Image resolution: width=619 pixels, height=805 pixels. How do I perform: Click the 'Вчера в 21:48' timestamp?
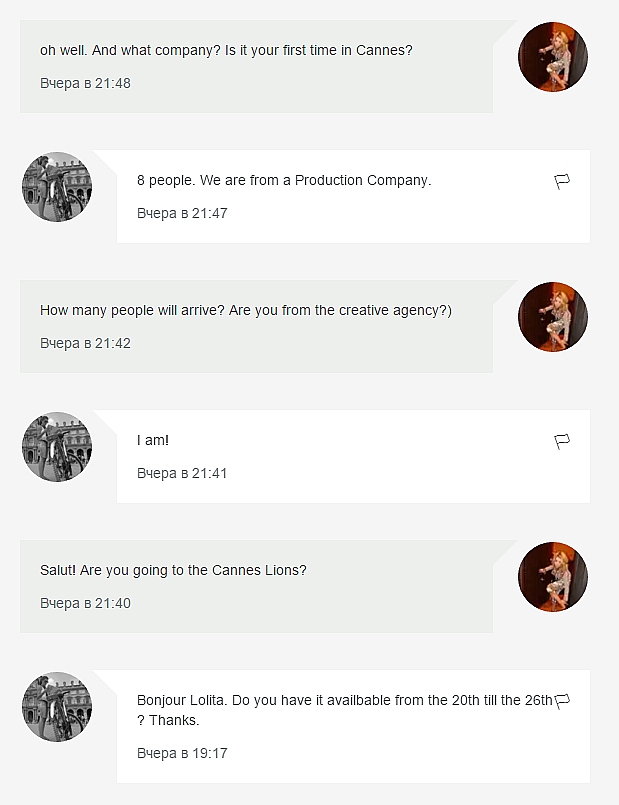tap(85, 83)
